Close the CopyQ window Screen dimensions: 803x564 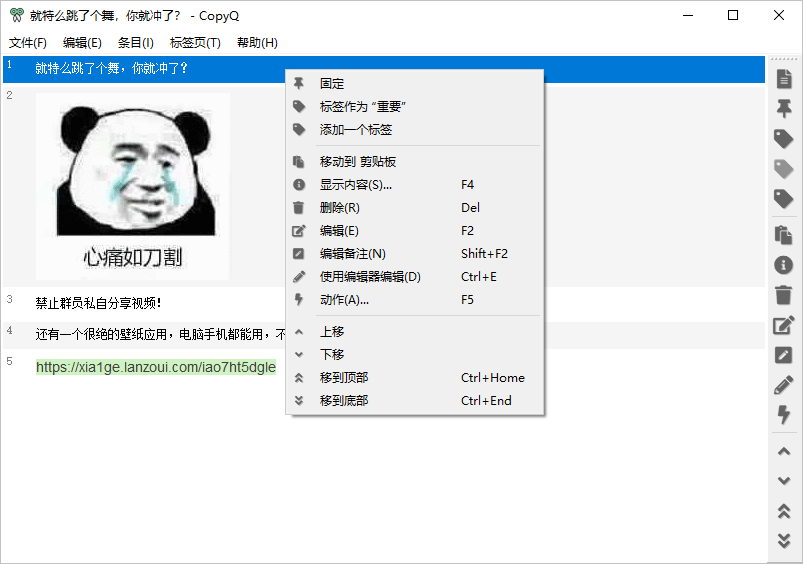779,15
